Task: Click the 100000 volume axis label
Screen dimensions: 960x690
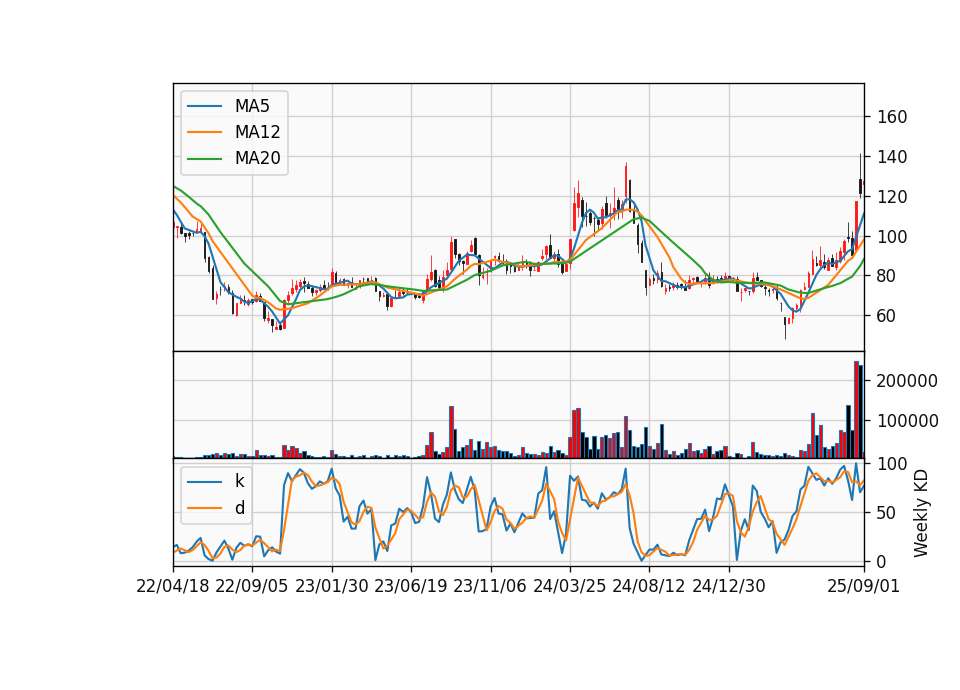Action: point(907,421)
